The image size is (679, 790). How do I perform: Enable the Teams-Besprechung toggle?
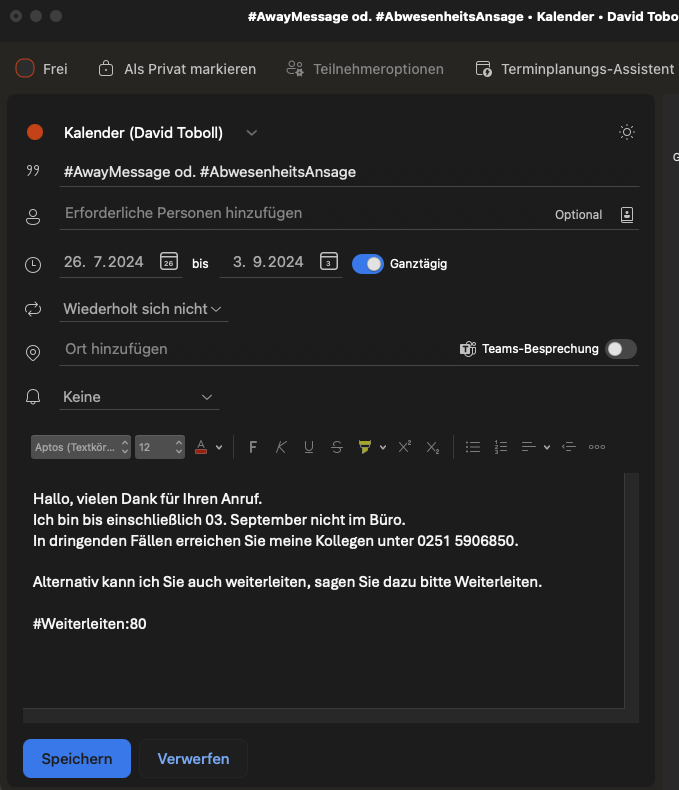(621, 349)
